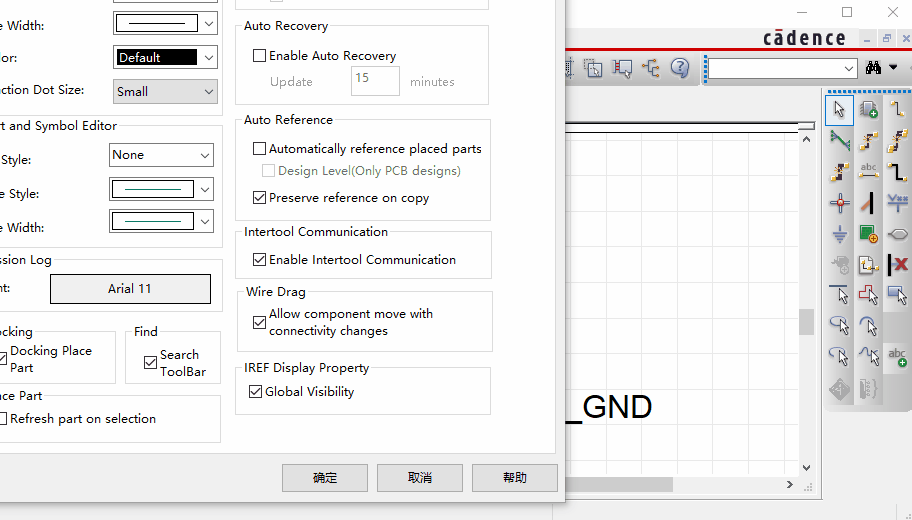Click the Auto Recovery minutes input field
This screenshot has height=520, width=912.
[x=375, y=81]
